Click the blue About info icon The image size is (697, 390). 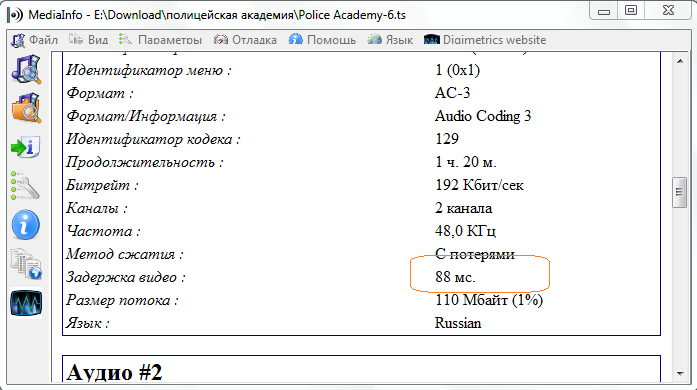coord(26,225)
